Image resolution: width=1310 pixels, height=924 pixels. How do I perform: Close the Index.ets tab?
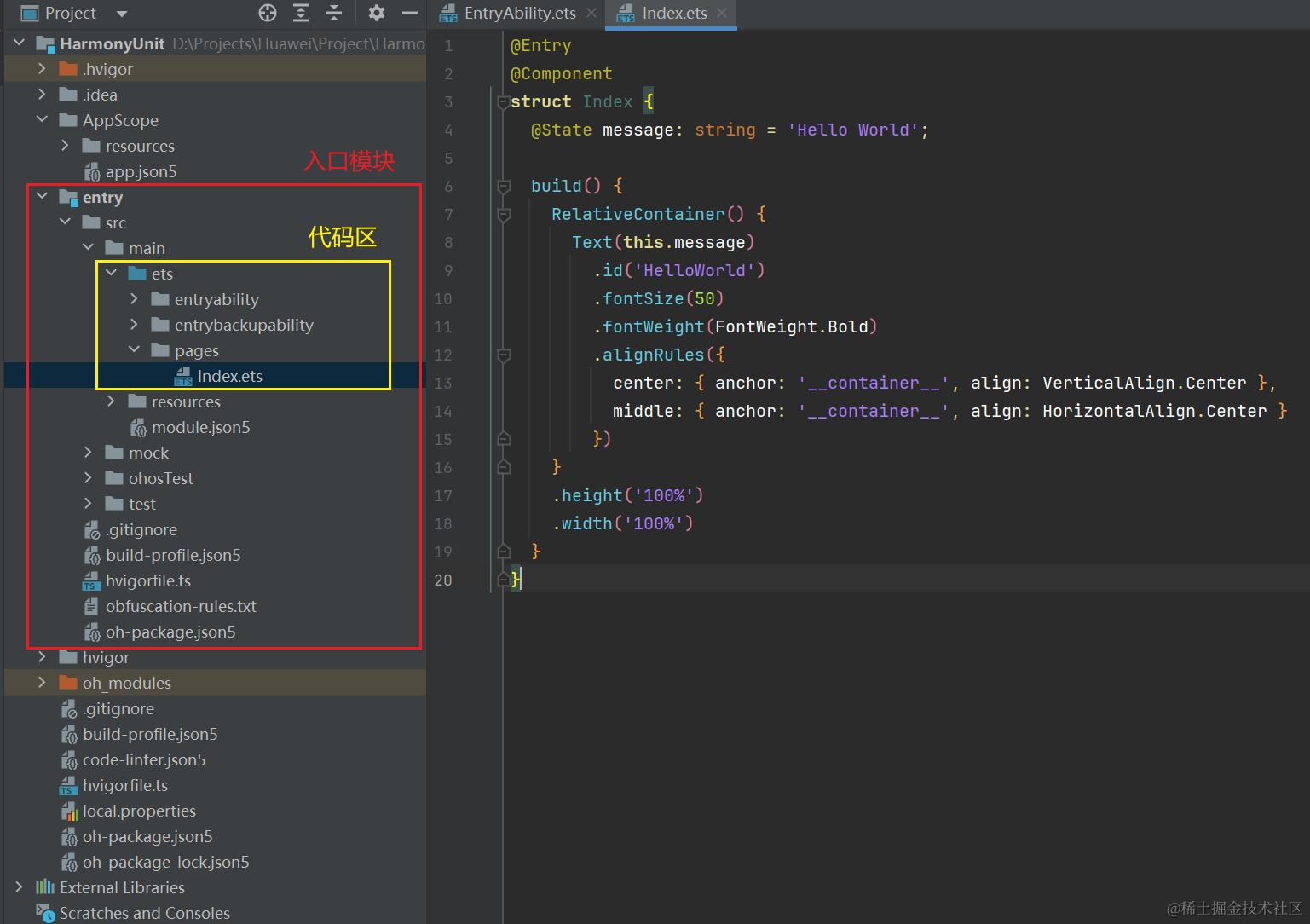point(723,14)
